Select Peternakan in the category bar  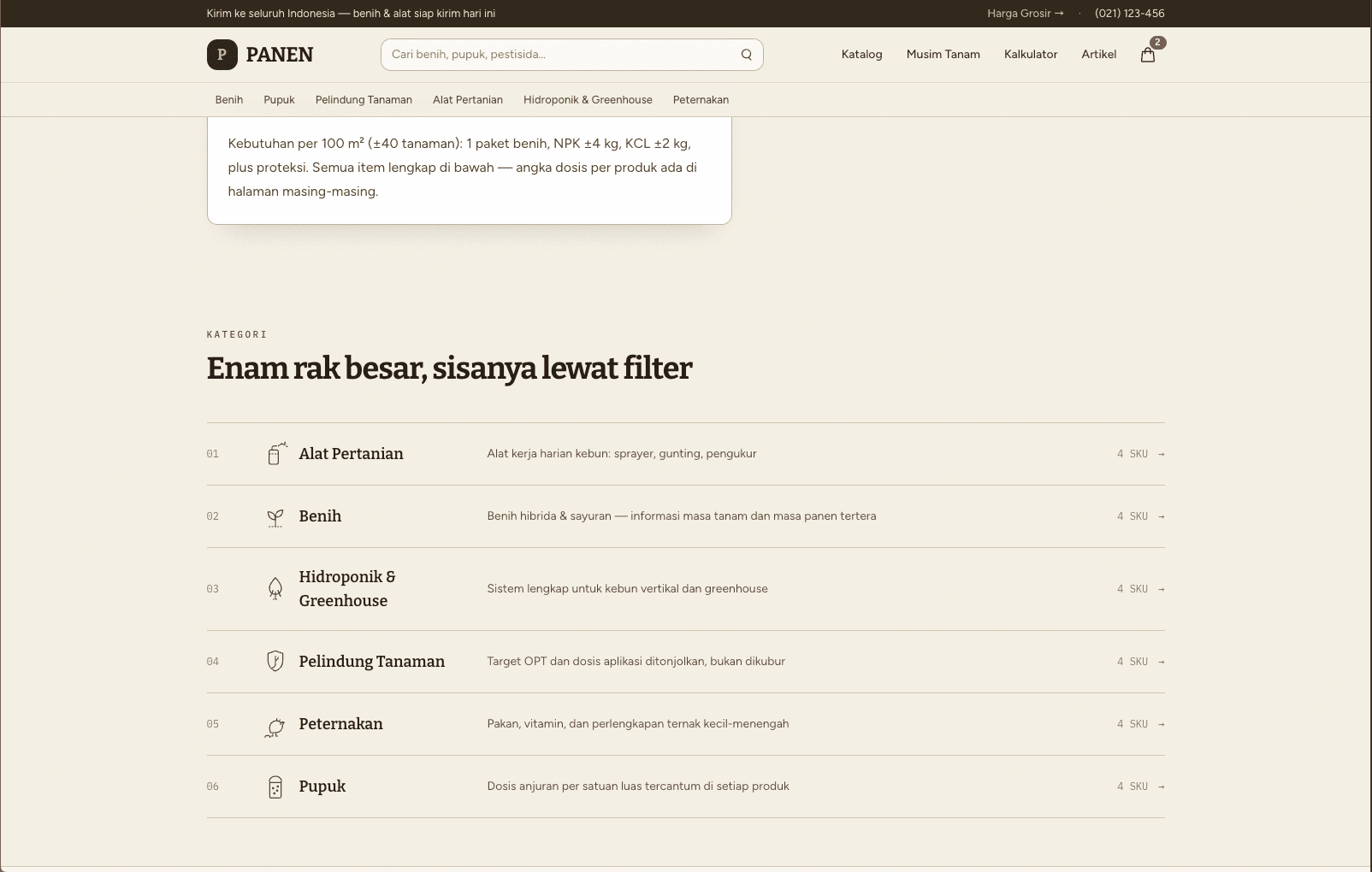pos(701,100)
